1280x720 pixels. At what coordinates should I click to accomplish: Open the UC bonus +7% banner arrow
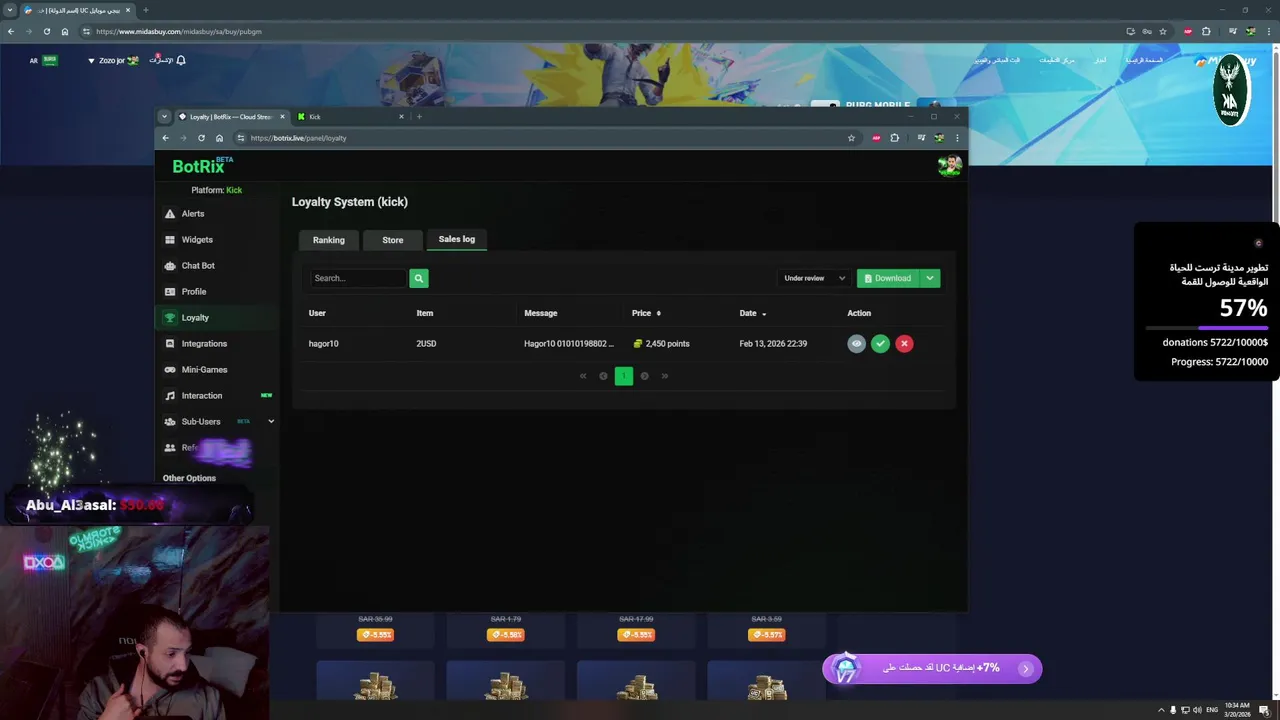click(x=1025, y=669)
